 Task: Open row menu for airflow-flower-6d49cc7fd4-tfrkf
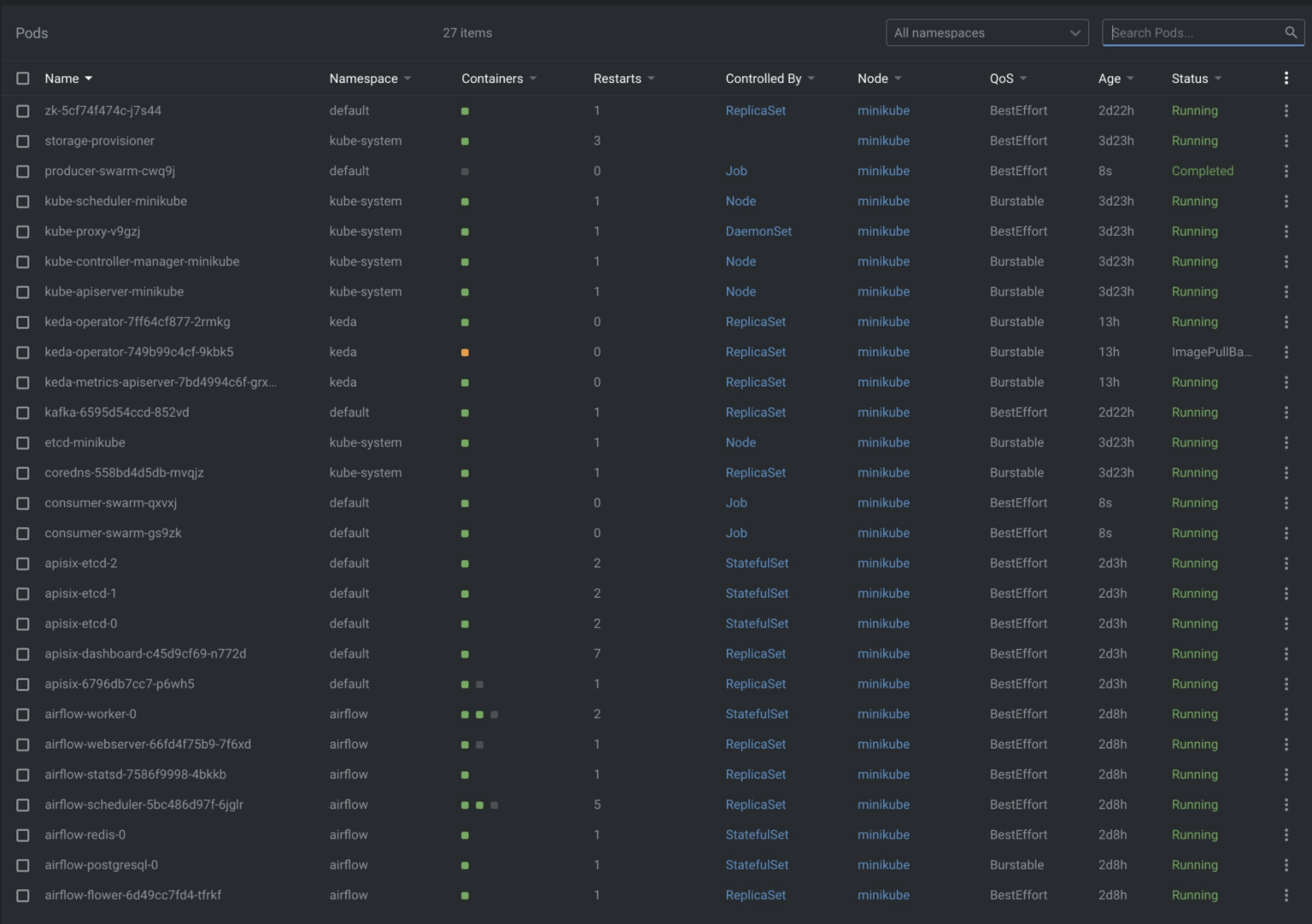1286,896
